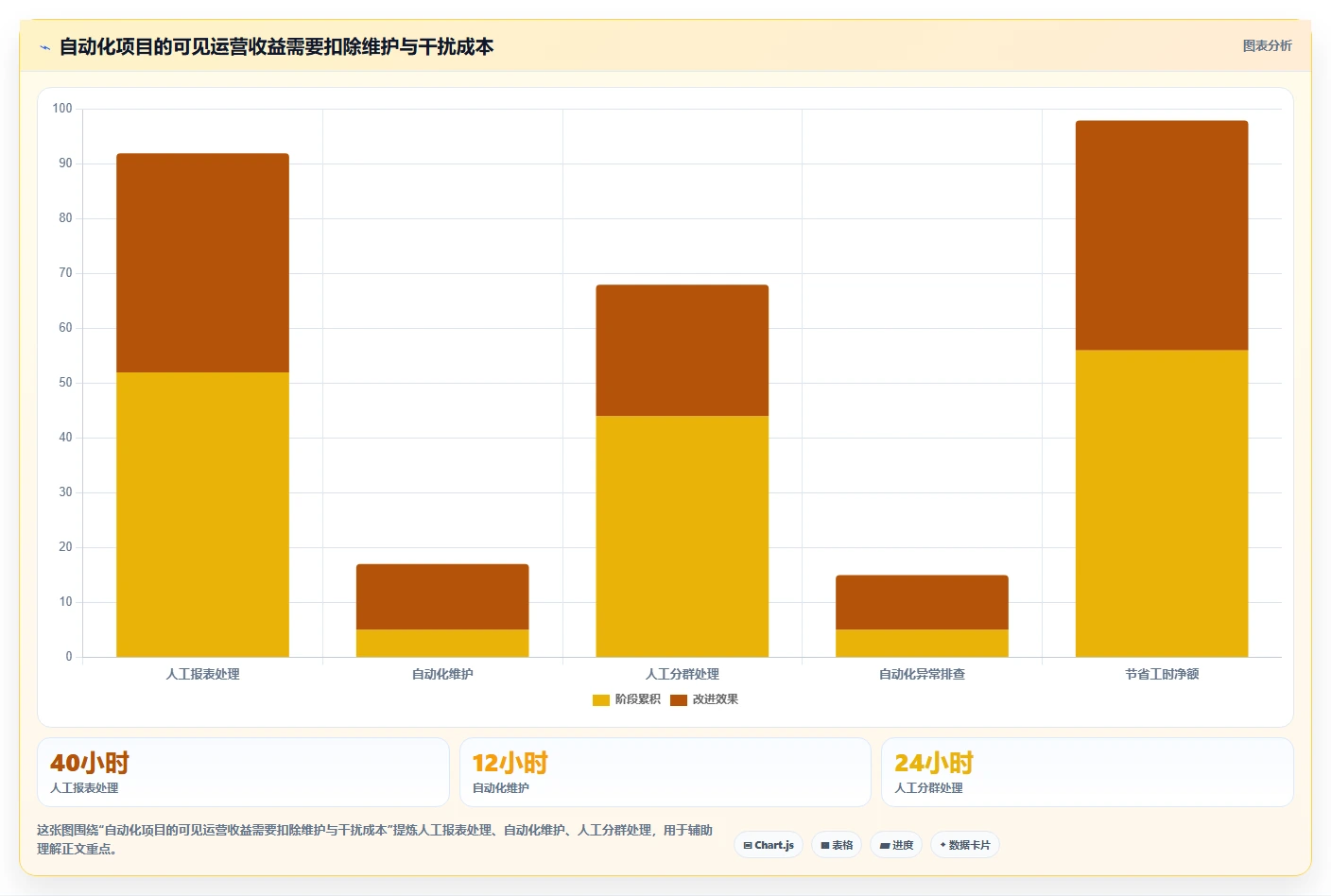Click the 自动化维护 axis label
The height and width of the screenshot is (896, 1331).
pyautogui.click(x=442, y=674)
